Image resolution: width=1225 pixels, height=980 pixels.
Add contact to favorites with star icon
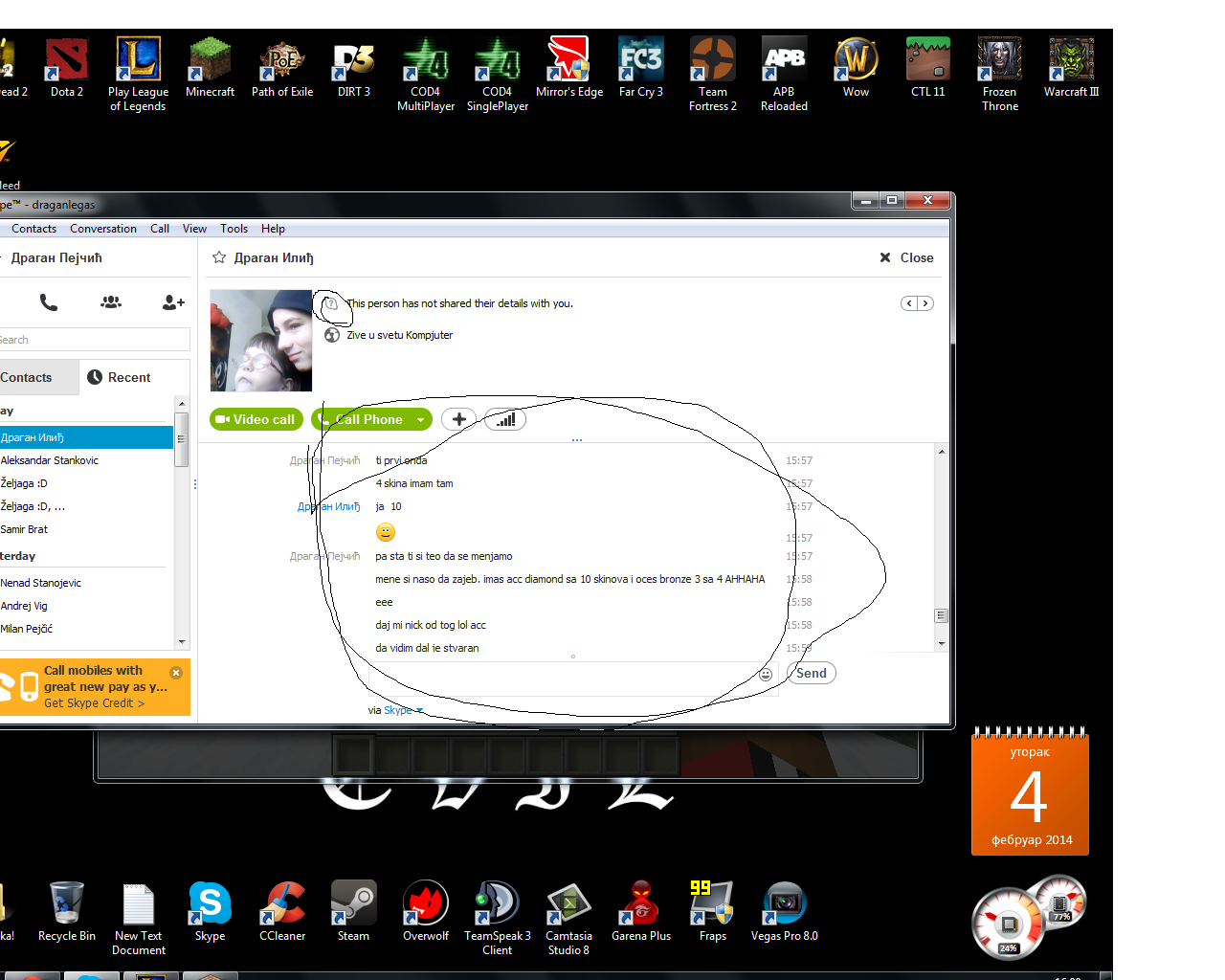219,257
